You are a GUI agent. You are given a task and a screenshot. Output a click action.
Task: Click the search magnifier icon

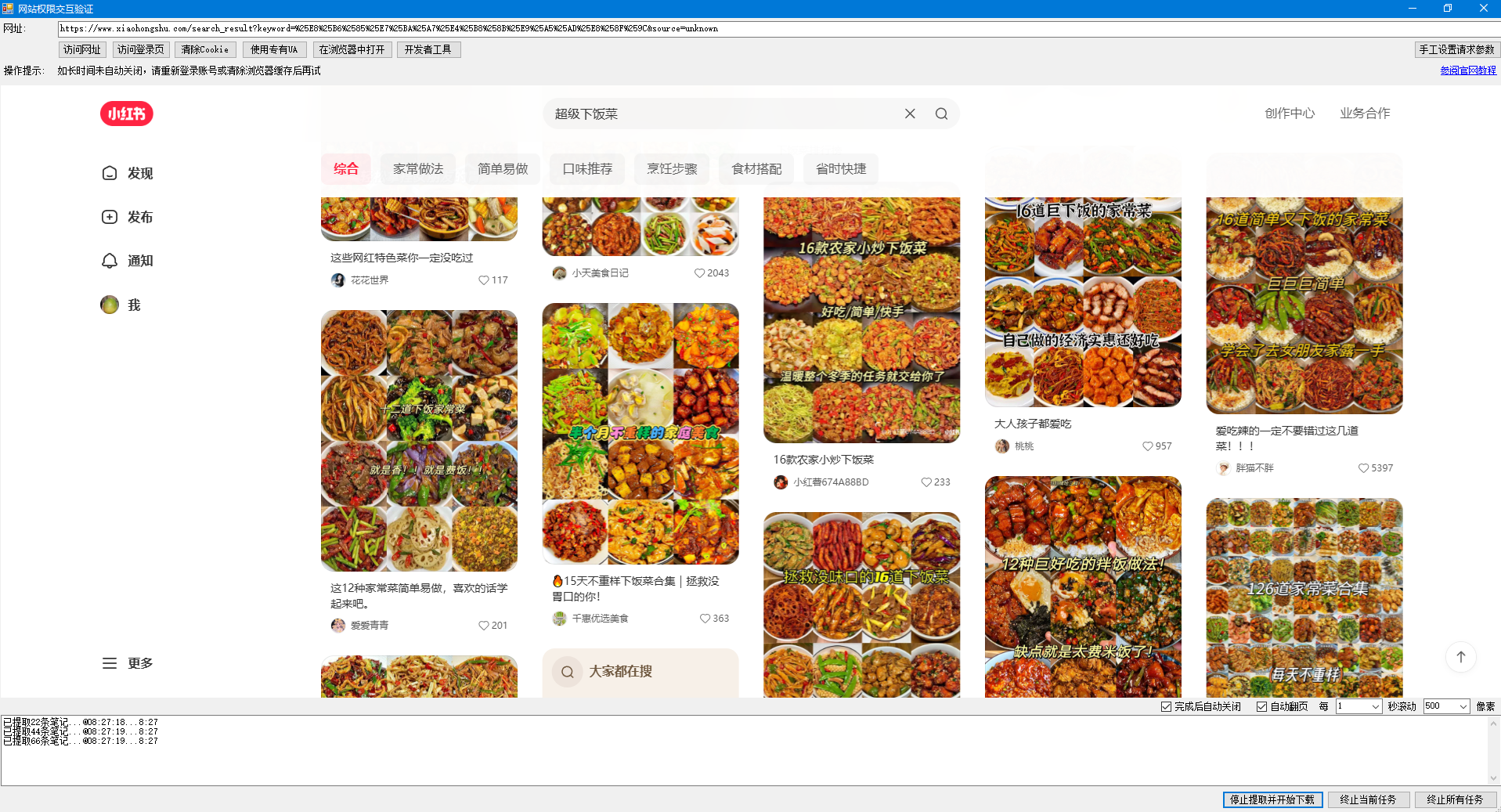pyautogui.click(x=941, y=114)
